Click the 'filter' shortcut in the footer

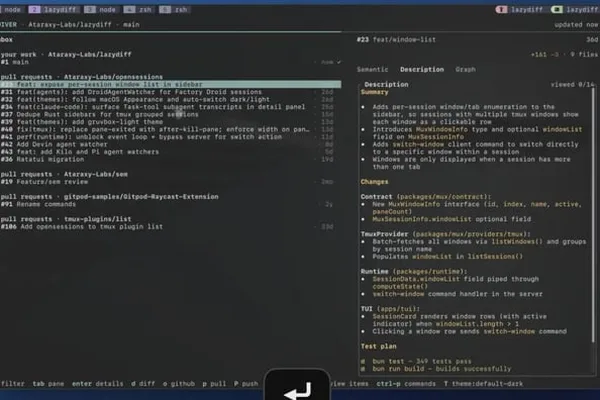[13, 384]
